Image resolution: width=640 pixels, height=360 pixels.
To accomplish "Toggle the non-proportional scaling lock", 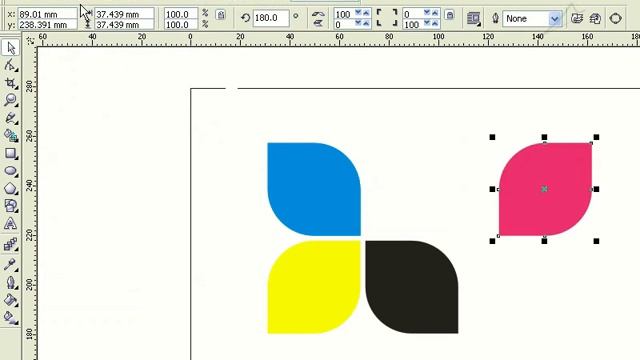I will click(x=221, y=15).
